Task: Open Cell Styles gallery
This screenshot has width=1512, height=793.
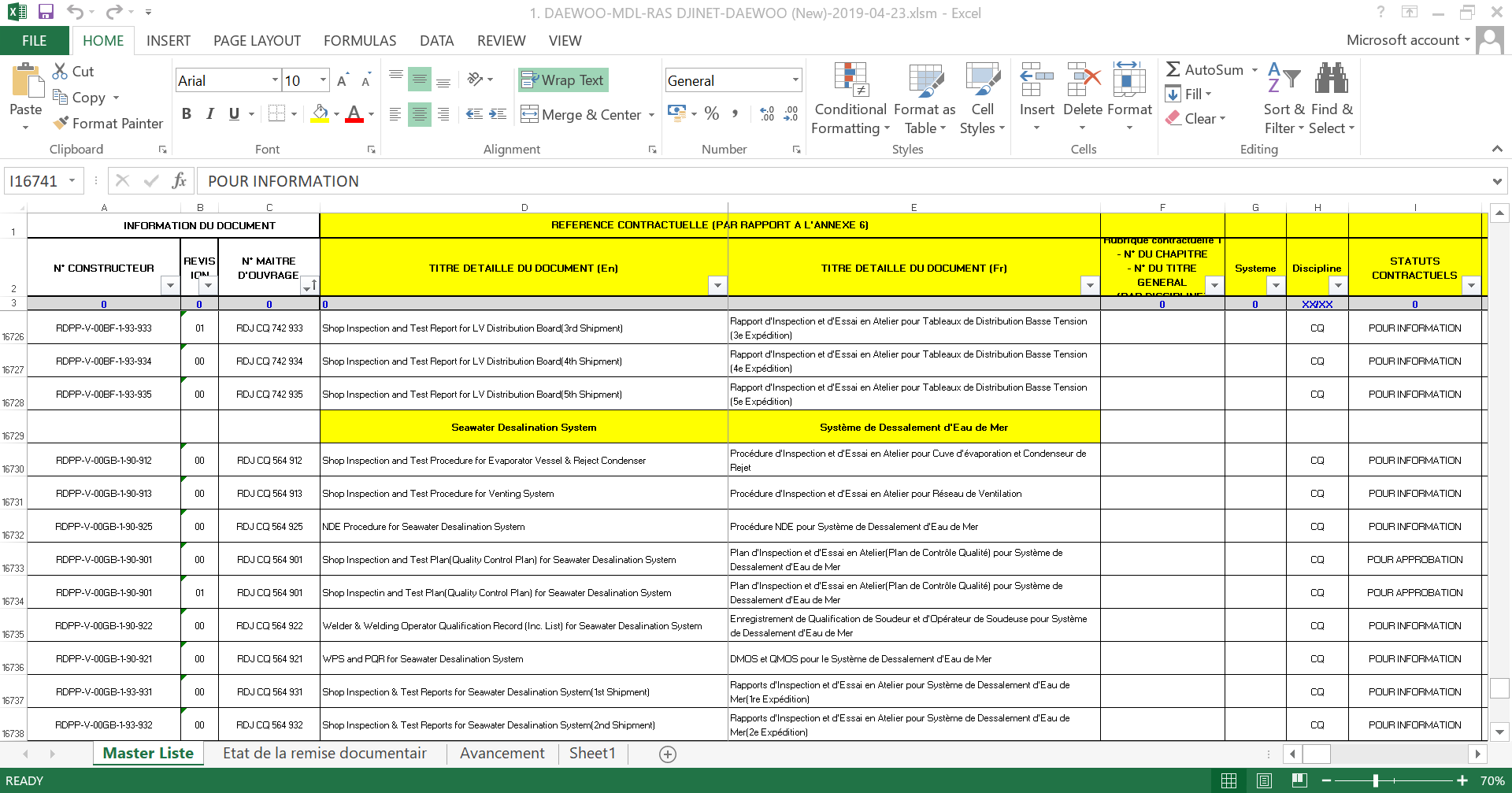Action: (982, 98)
